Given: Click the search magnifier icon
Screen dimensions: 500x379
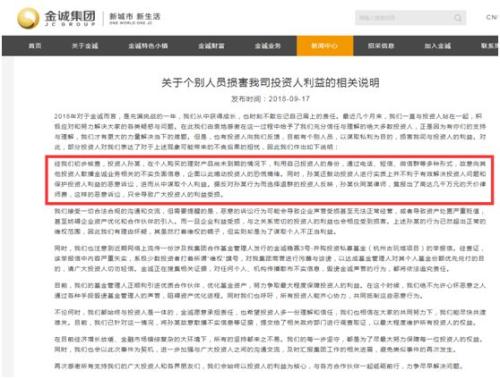Looking at the screenshot, I should [458, 18].
